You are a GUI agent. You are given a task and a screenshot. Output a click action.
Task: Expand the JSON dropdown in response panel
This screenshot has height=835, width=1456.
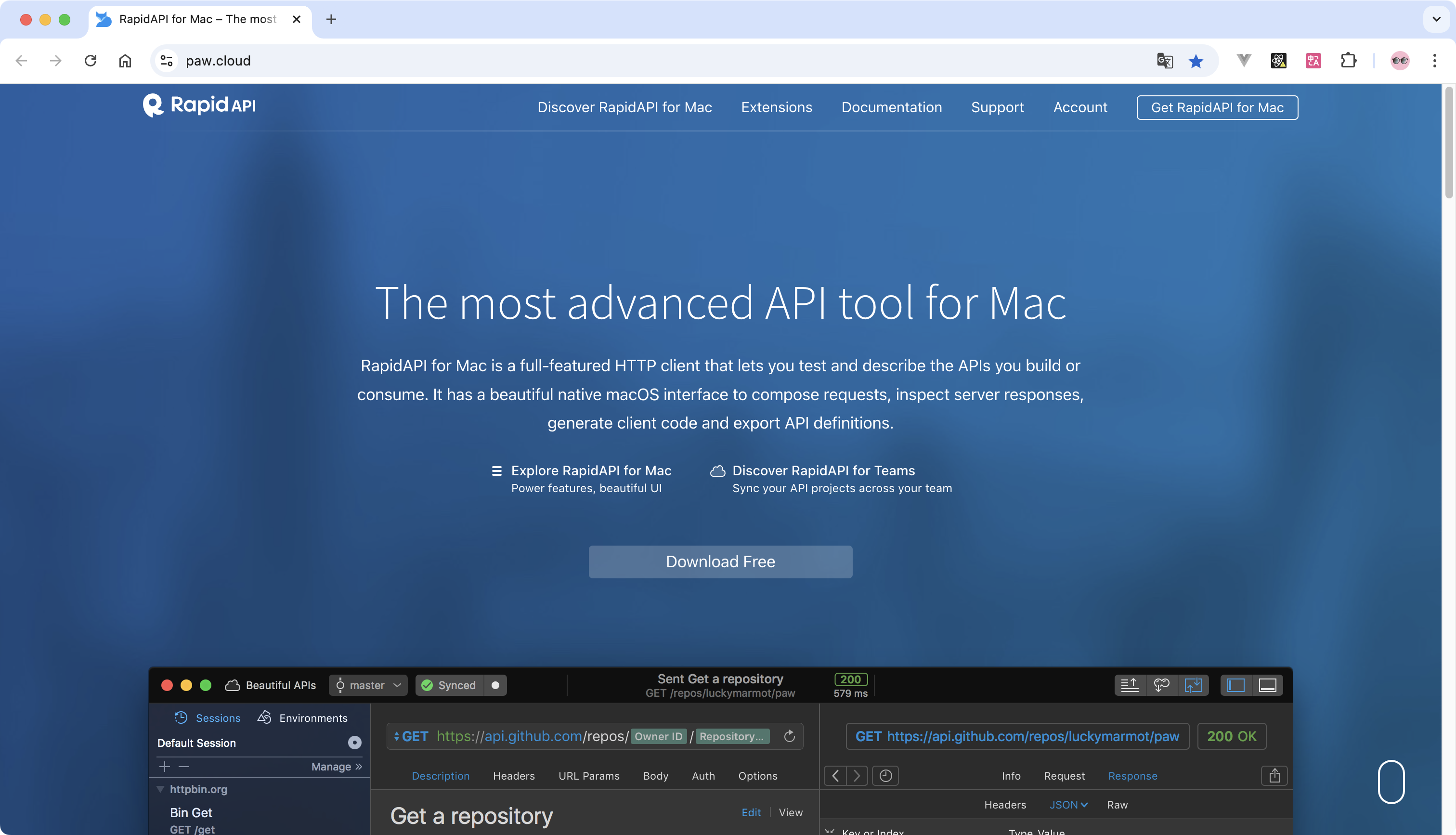click(1066, 804)
